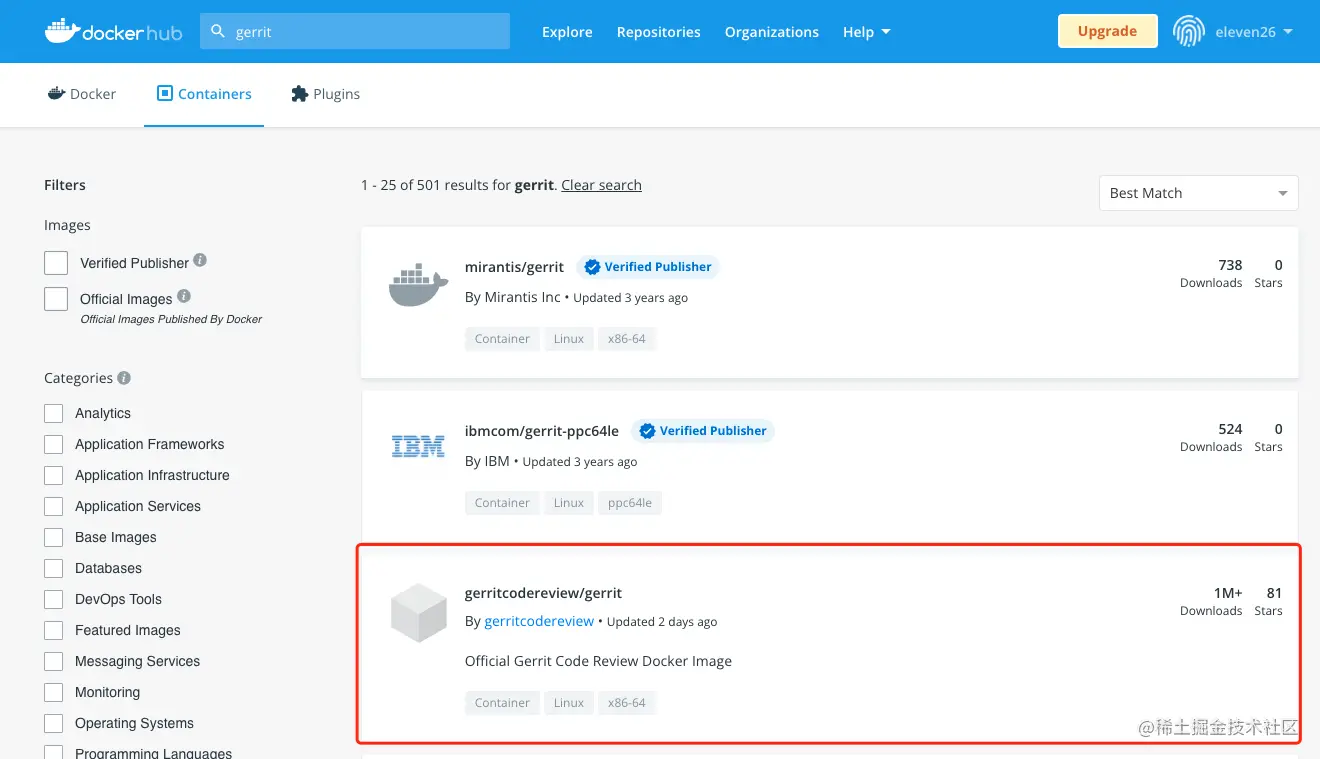Click the cube icon for gerritcodereview/gerrit
This screenshot has height=759, width=1320.
tap(417, 611)
